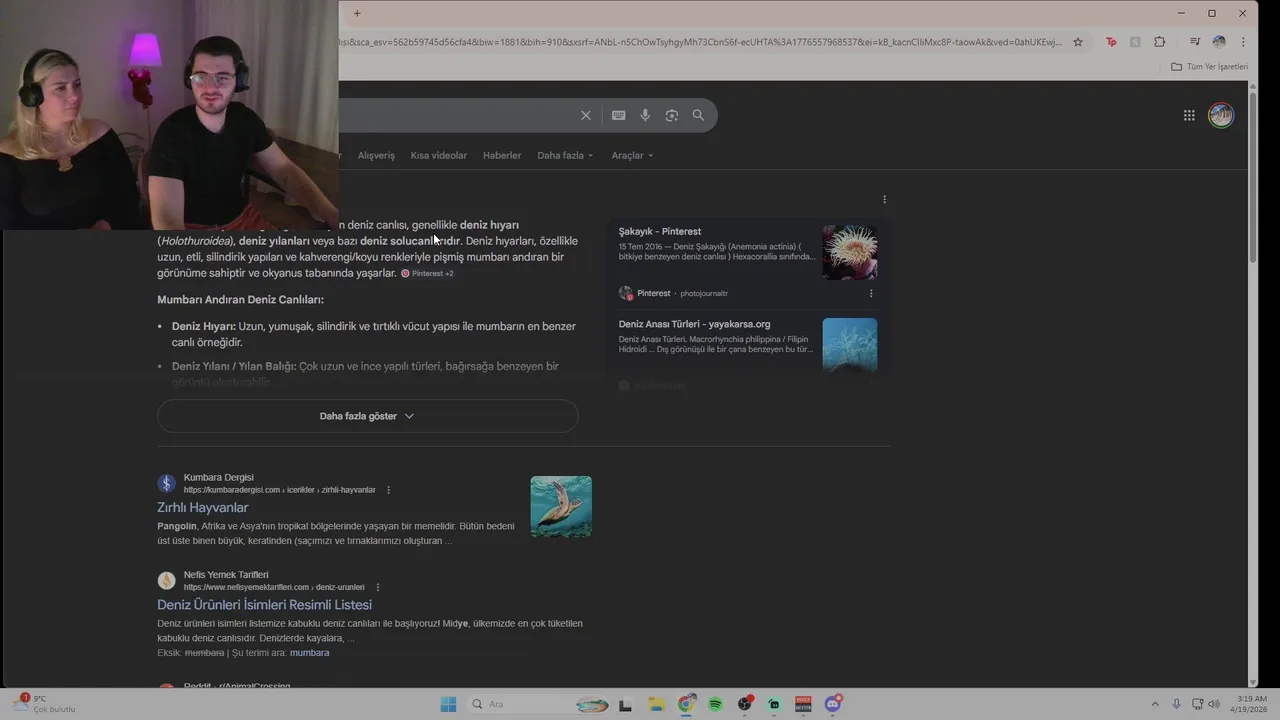Open Tüm Yer İşaretleri bookmarks folder

click(x=1210, y=66)
